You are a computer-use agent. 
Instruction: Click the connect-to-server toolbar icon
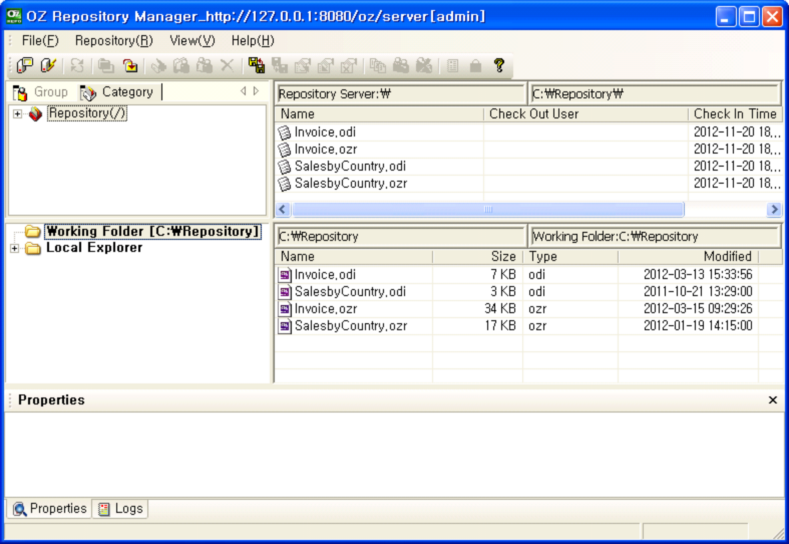tap(24, 65)
